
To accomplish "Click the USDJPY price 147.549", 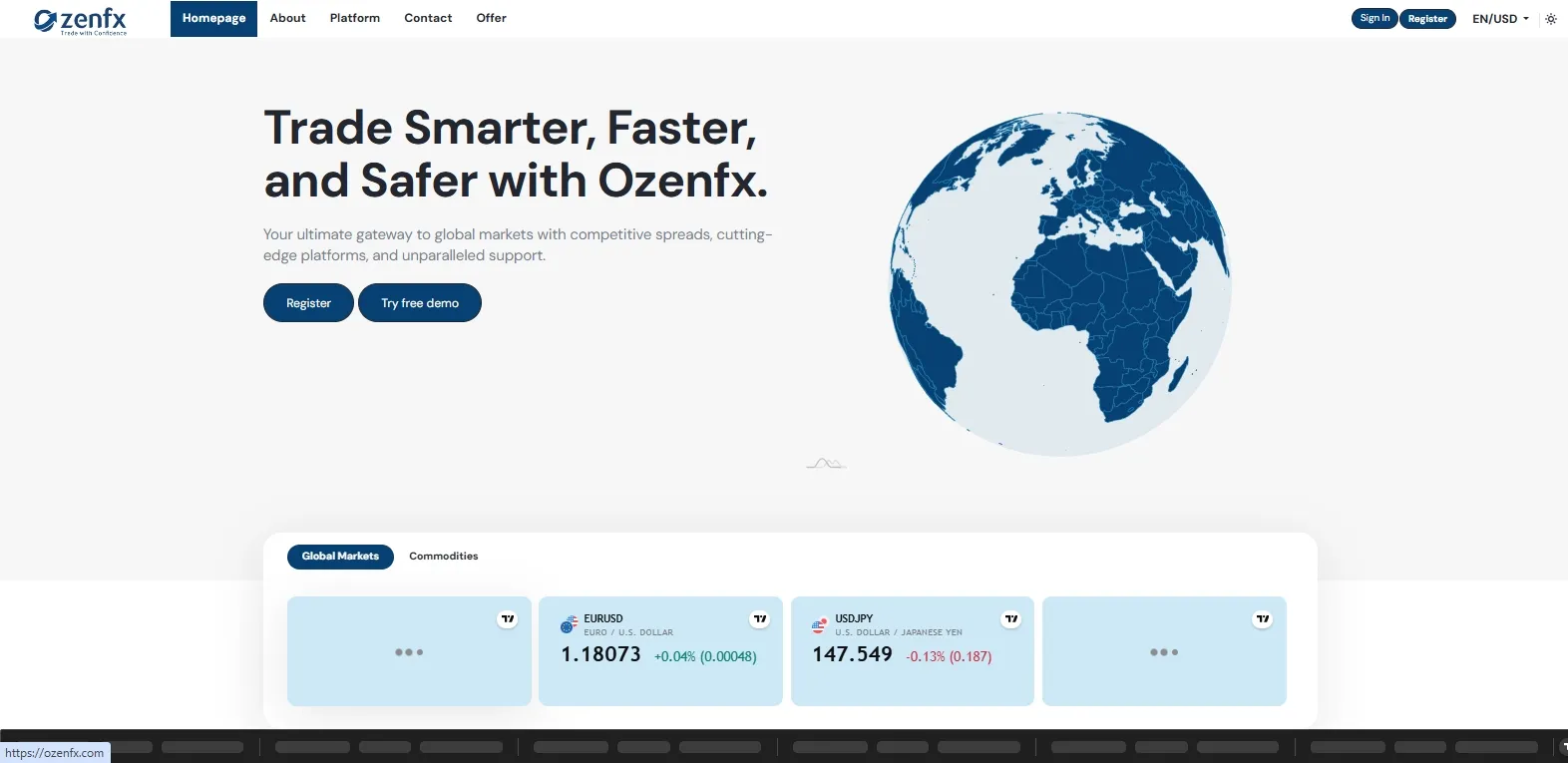I will click(x=852, y=654).
